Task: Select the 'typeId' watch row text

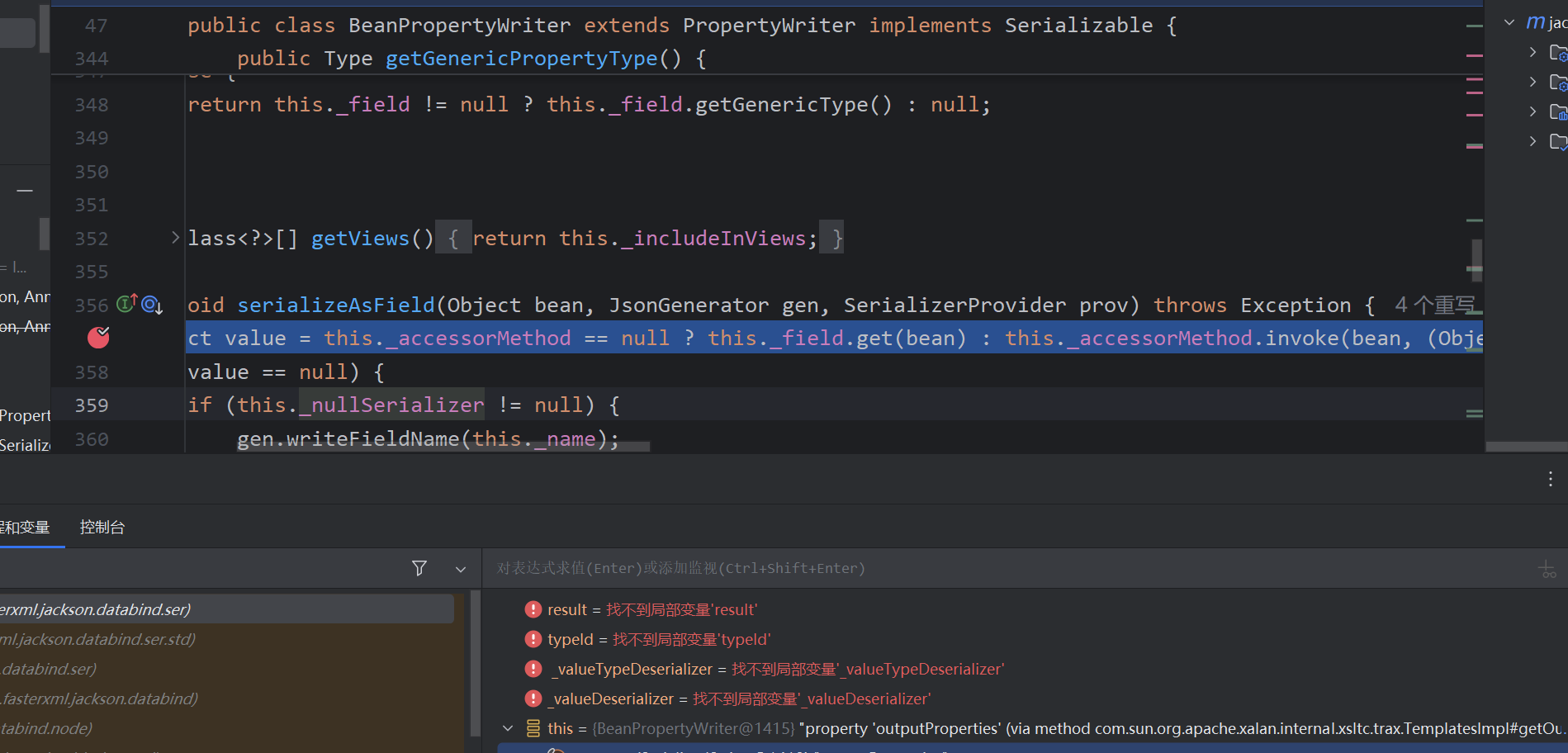Action: point(659,639)
